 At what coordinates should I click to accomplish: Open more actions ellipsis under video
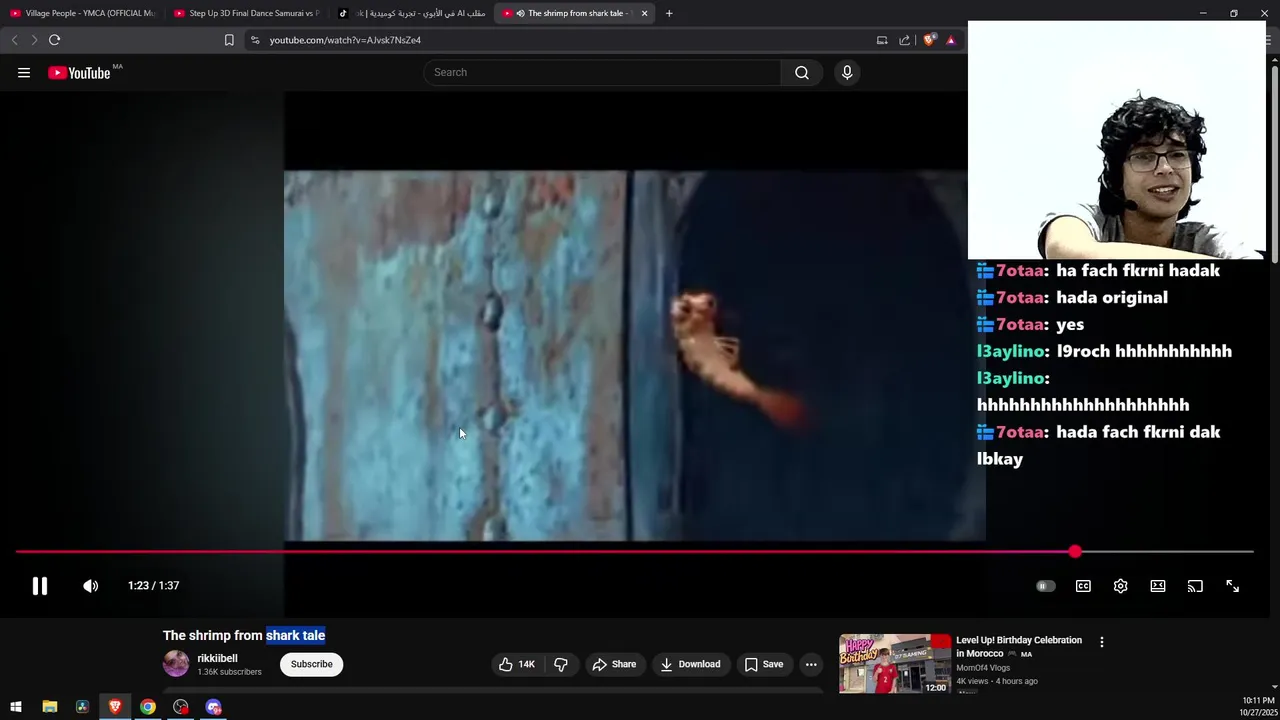[x=811, y=664]
